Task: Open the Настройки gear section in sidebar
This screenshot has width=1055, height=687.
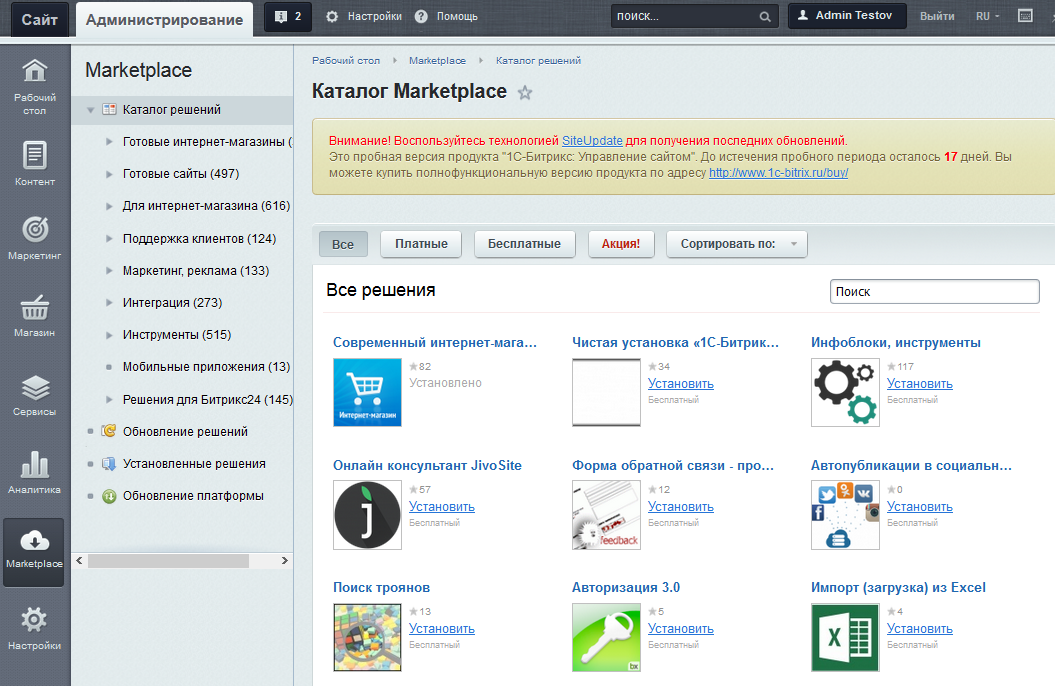Action: 35,628
